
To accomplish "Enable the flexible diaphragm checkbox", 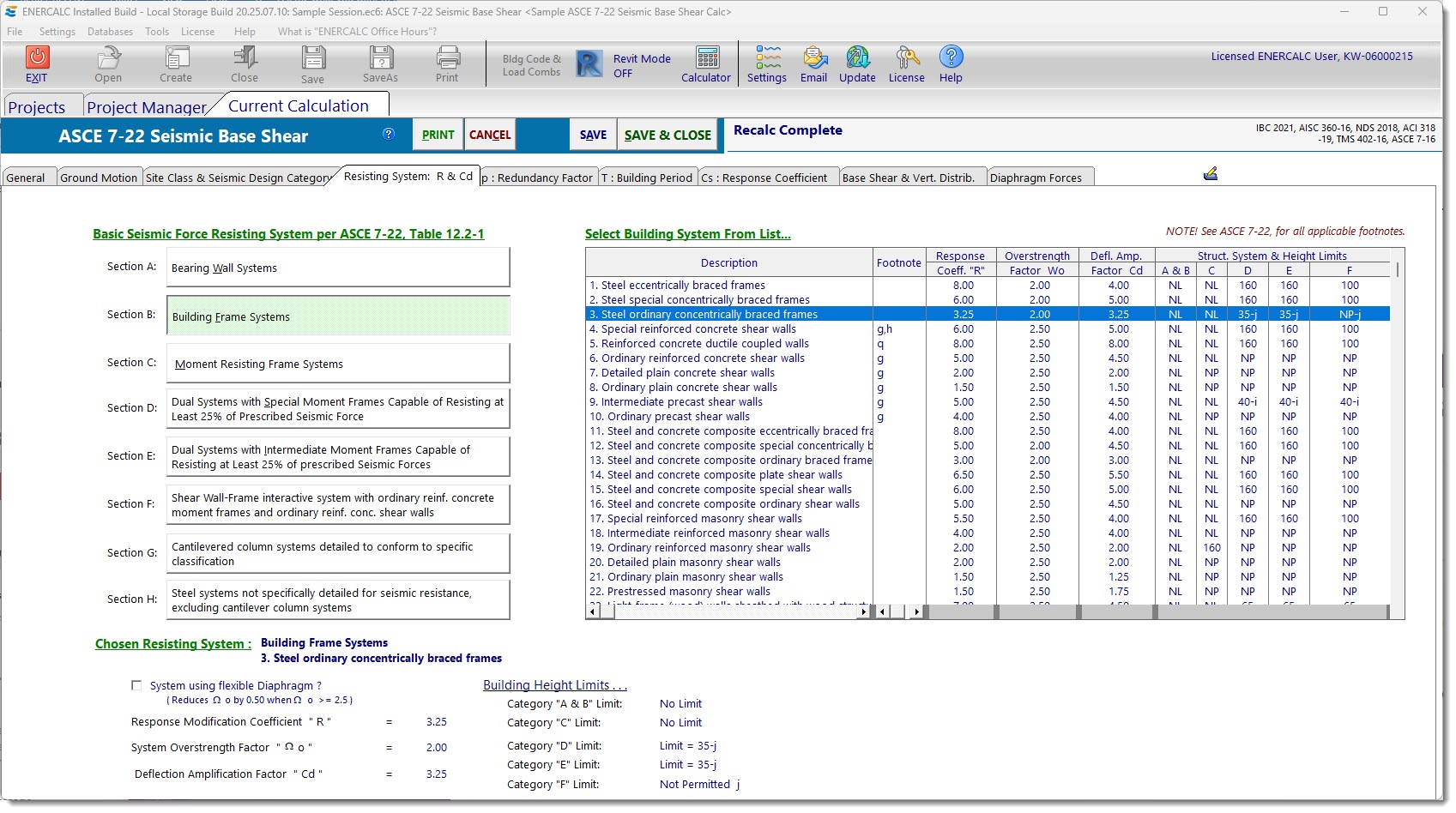I will (136, 685).
